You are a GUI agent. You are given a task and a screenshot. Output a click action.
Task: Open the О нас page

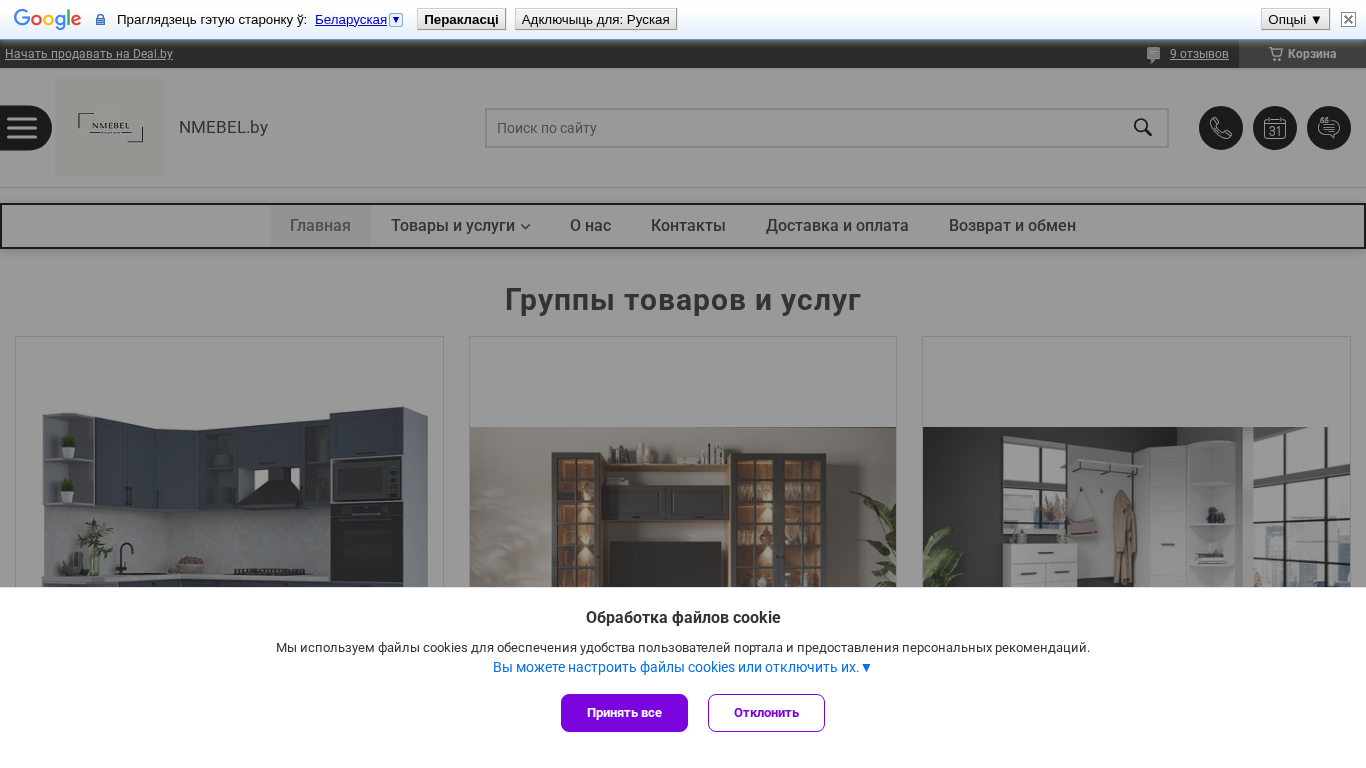point(590,226)
